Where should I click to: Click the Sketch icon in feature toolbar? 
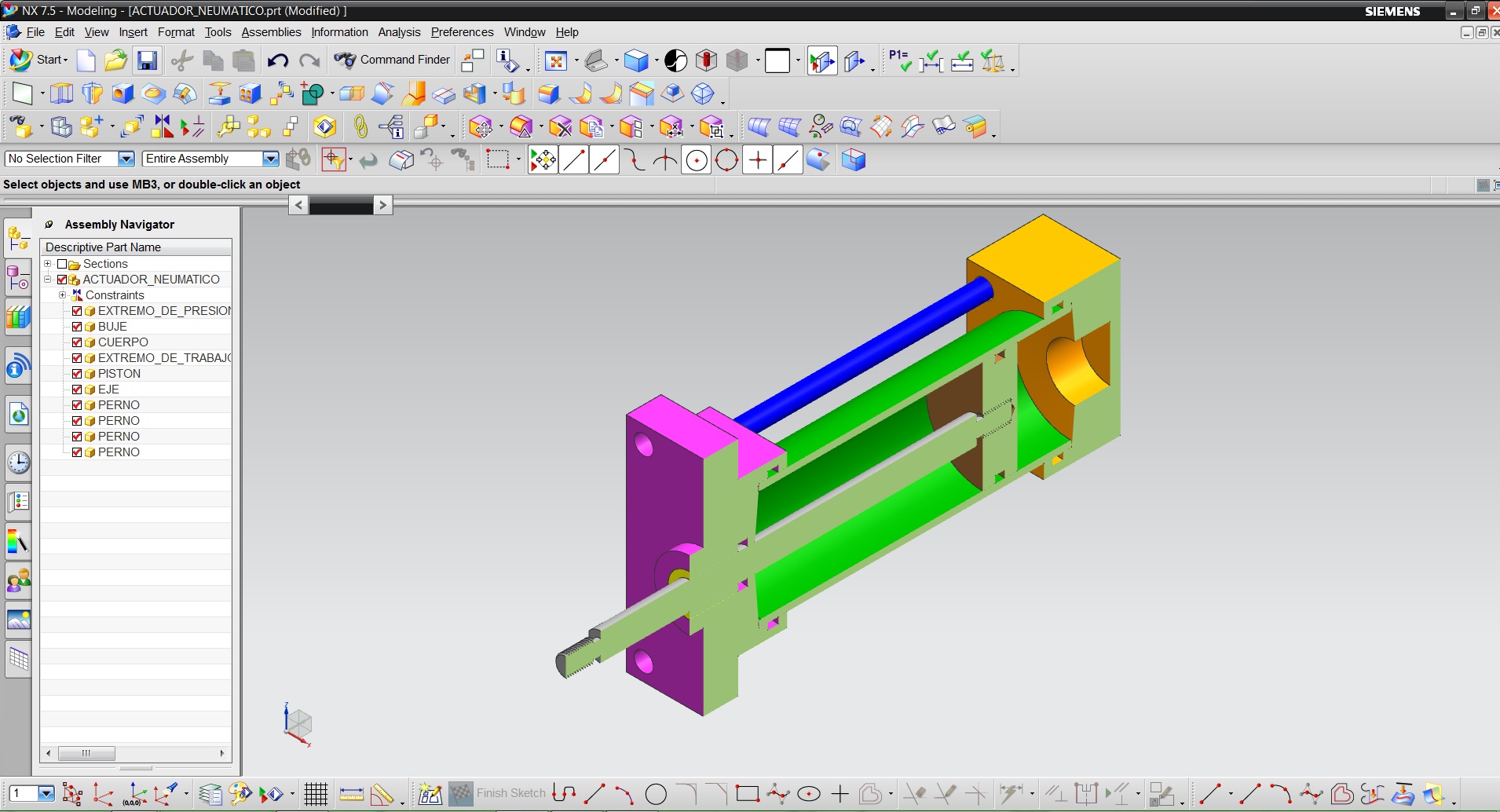tap(22, 93)
